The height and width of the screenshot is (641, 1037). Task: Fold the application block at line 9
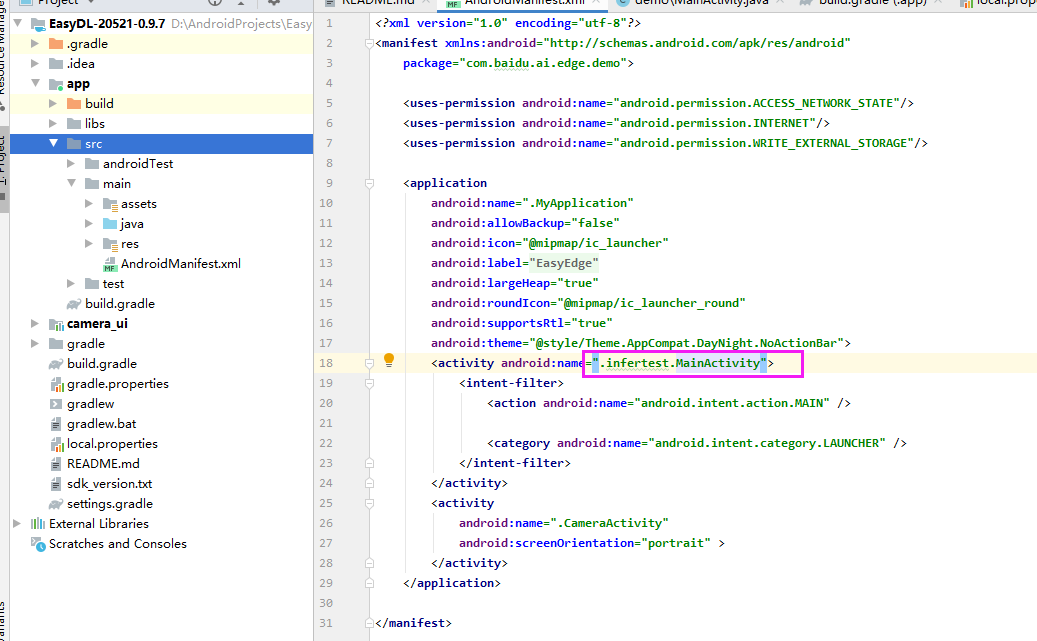pos(369,183)
